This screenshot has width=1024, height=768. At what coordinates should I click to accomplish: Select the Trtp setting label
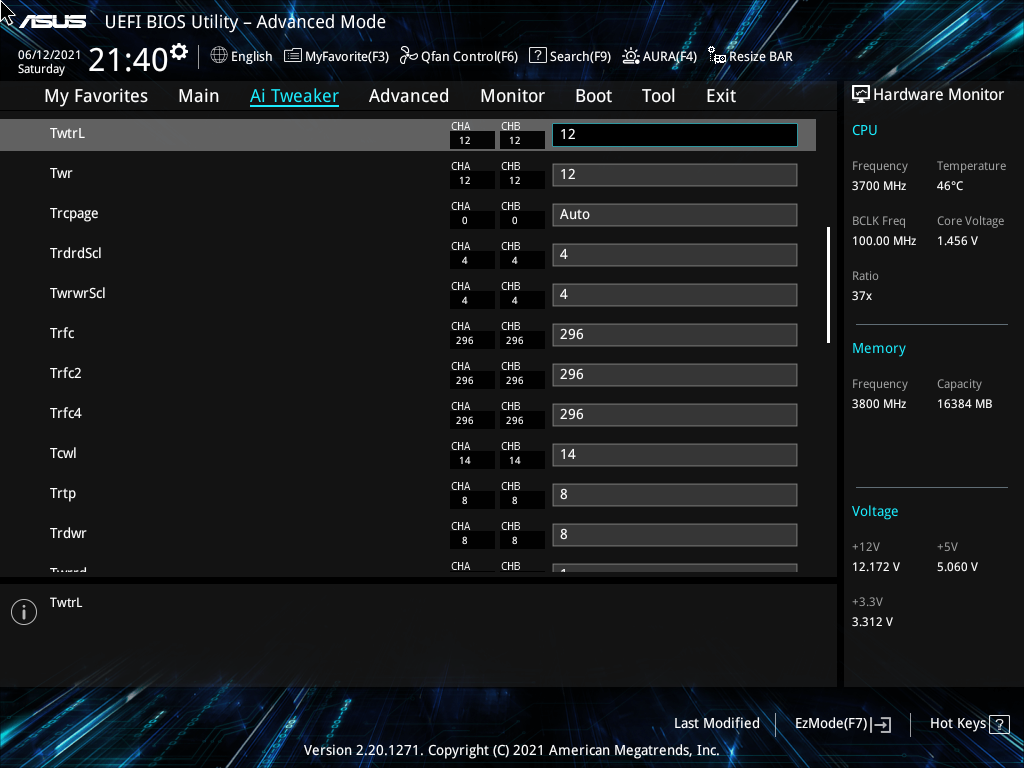click(63, 494)
